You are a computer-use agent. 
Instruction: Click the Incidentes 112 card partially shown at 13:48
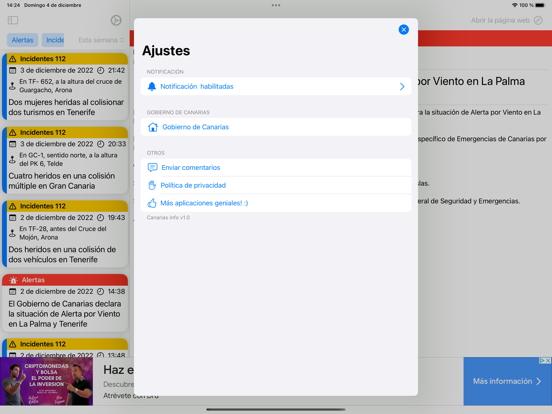coord(65,348)
